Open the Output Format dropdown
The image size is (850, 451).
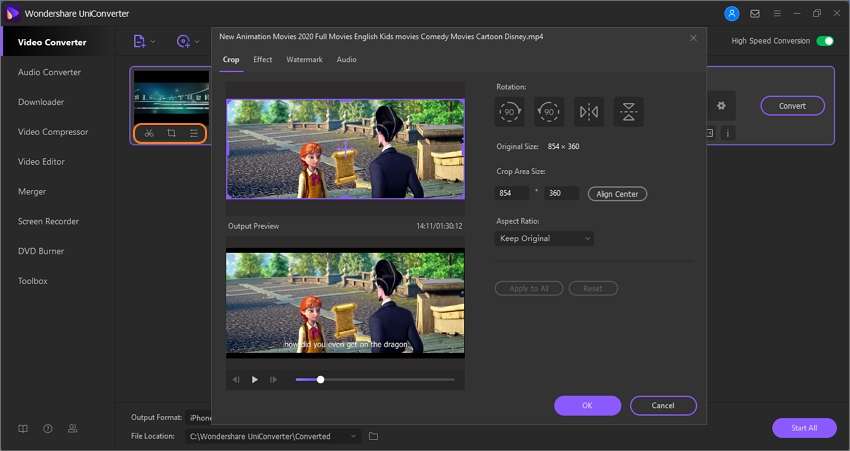[x=198, y=417]
